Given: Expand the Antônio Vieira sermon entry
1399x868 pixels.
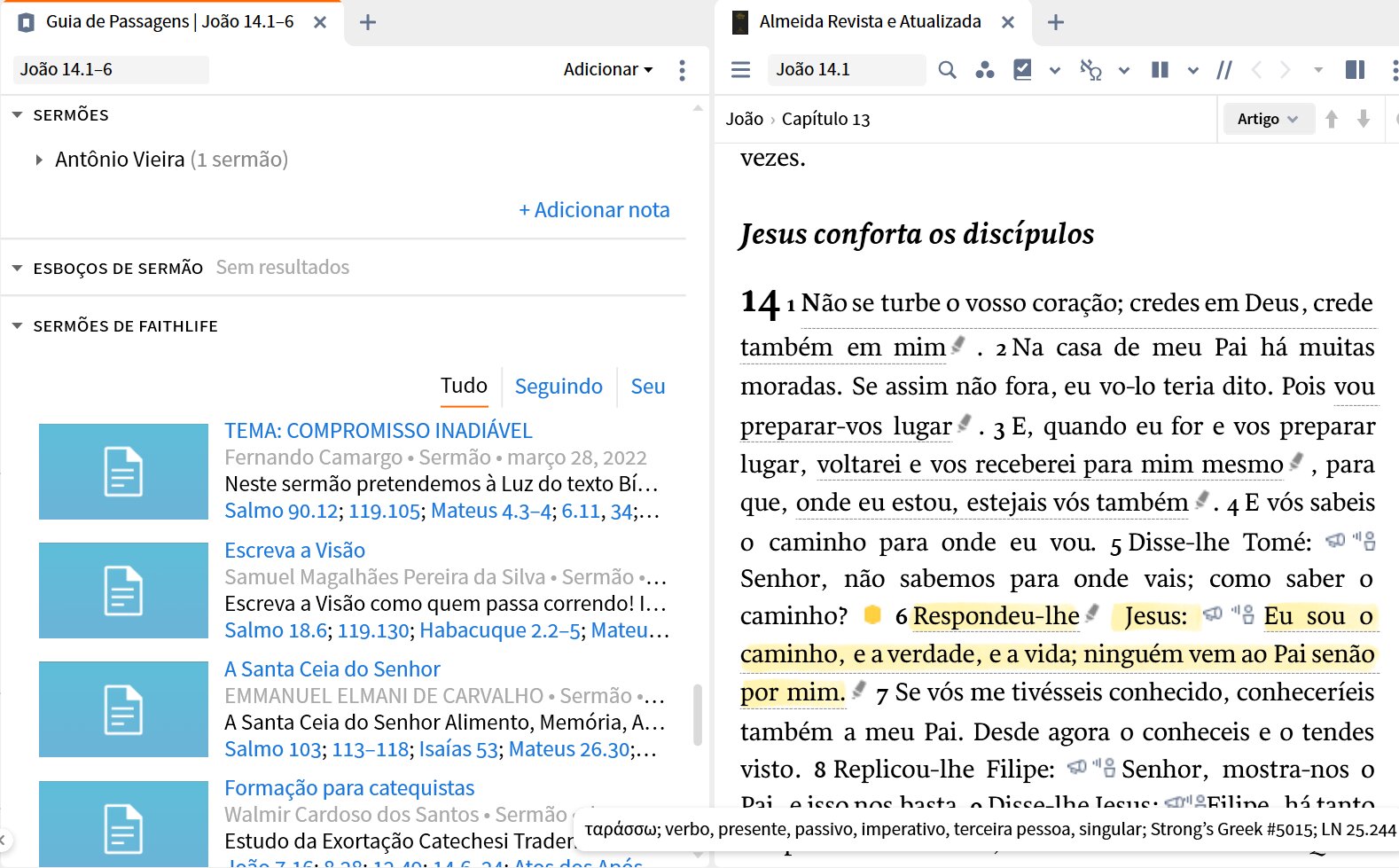Looking at the screenshot, I should coord(39,160).
